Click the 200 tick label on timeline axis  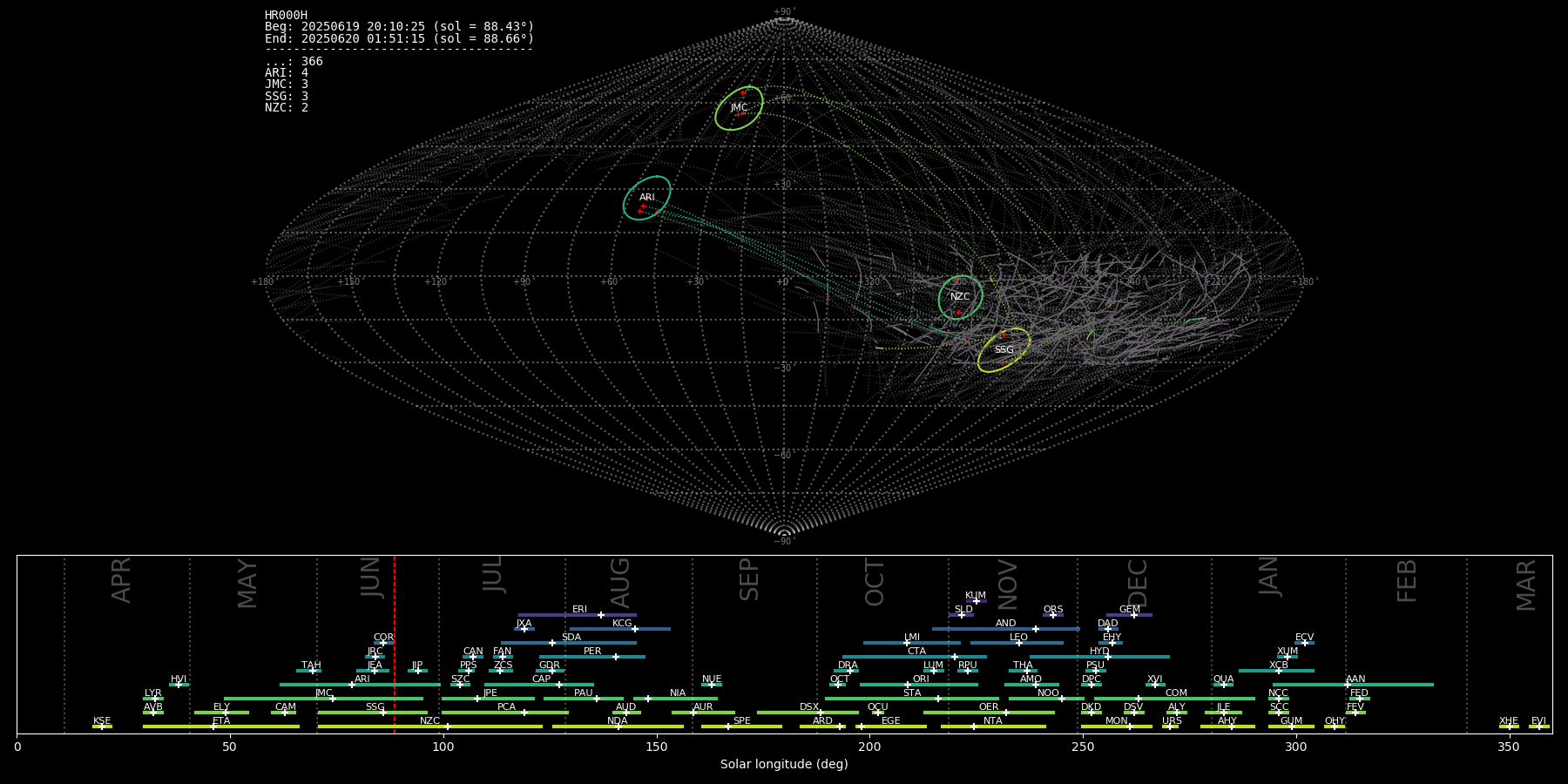[869, 747]
